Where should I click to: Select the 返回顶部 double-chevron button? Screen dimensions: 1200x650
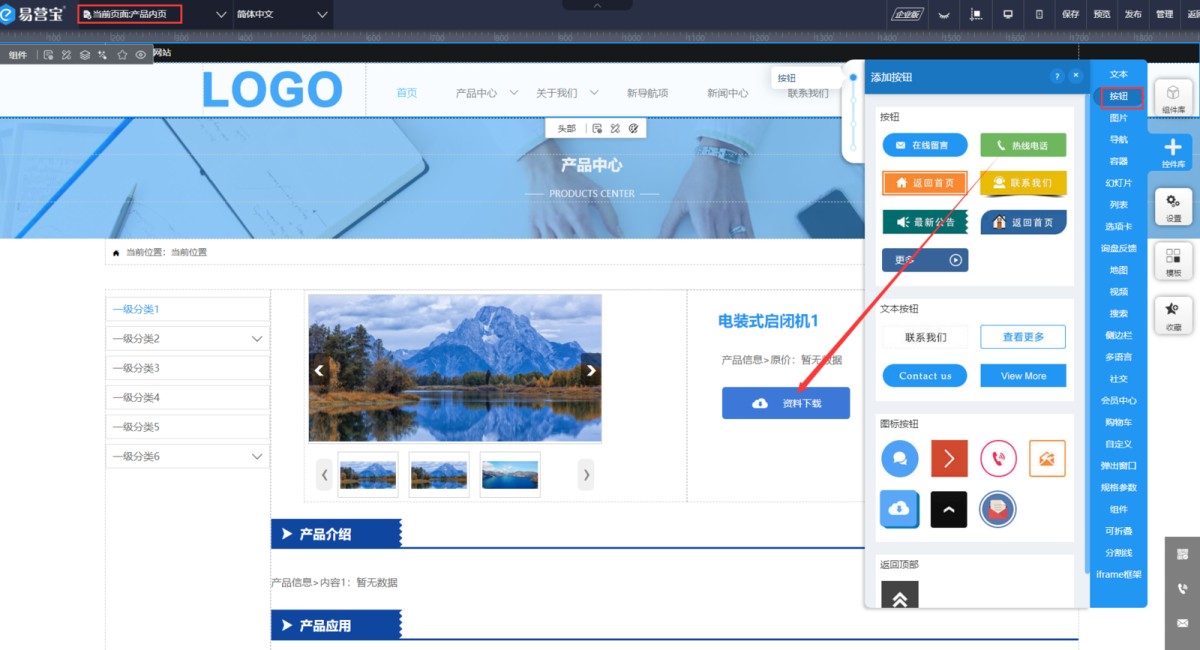point(900,596)
